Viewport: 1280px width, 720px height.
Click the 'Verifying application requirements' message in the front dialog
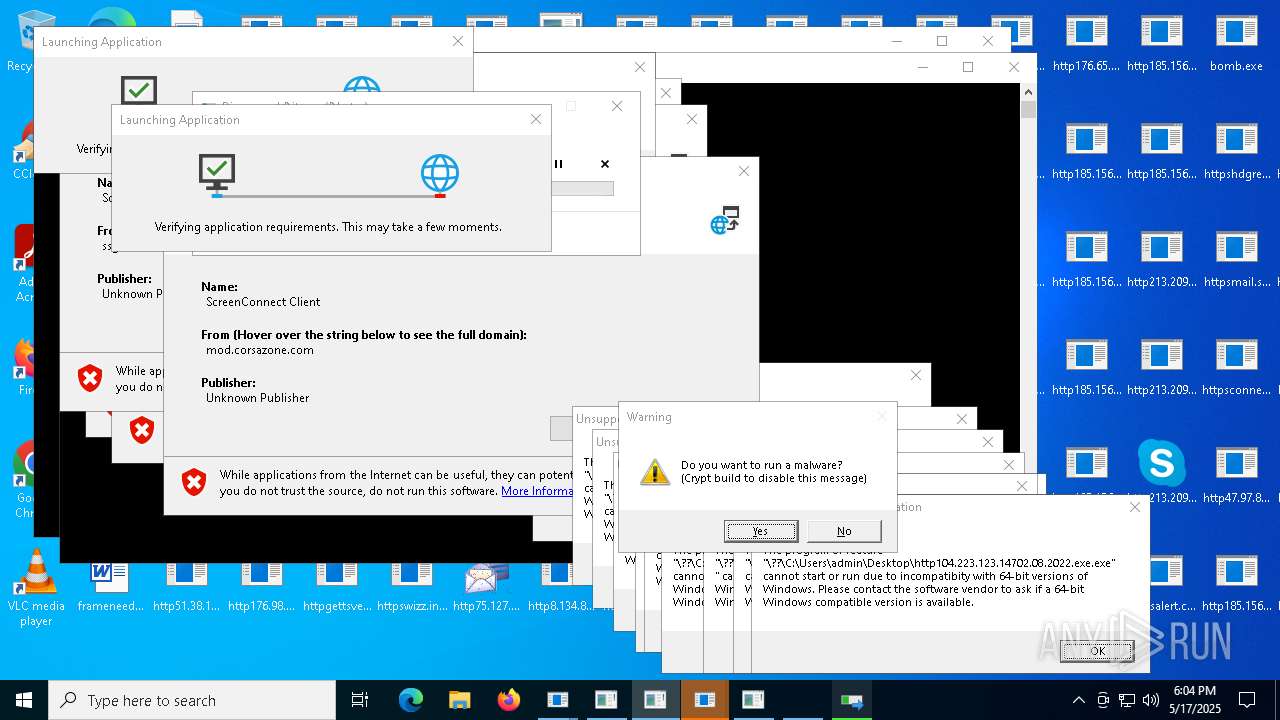click(328, 227)
